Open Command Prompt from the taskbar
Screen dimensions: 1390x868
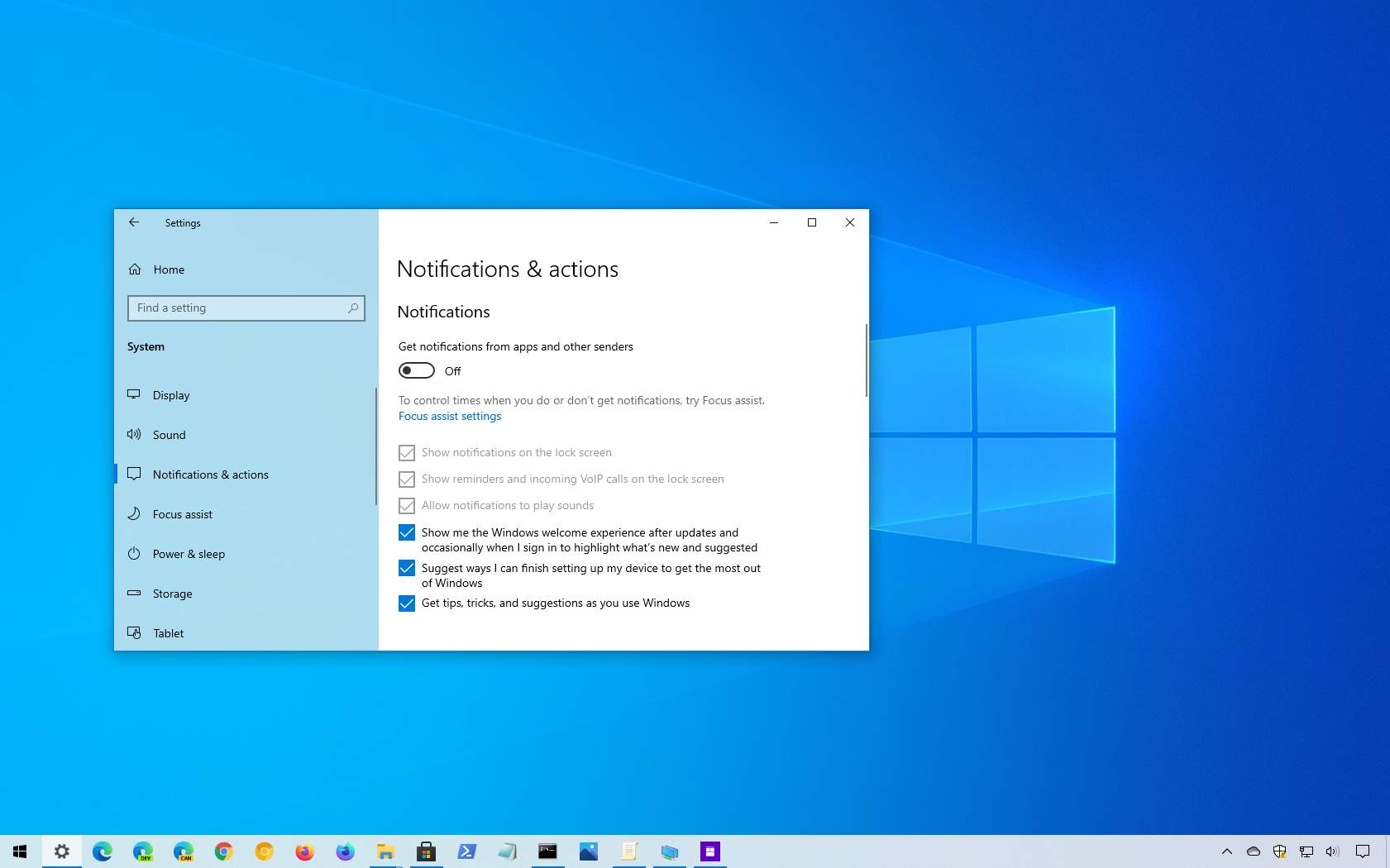tap(547, 851)
